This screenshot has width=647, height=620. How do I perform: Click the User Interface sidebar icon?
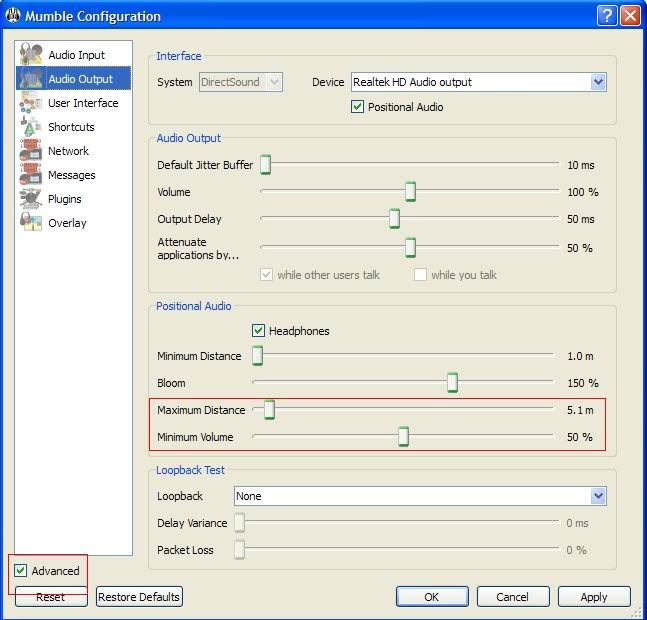(31, 102)
